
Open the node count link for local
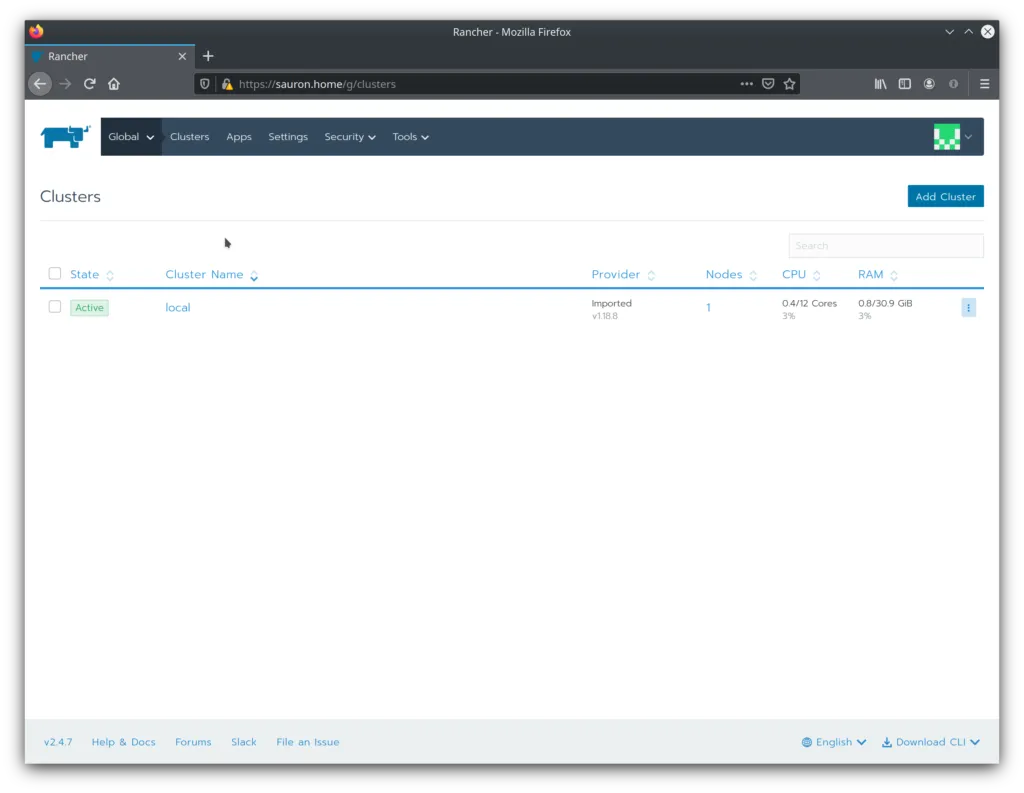point(708,308)
